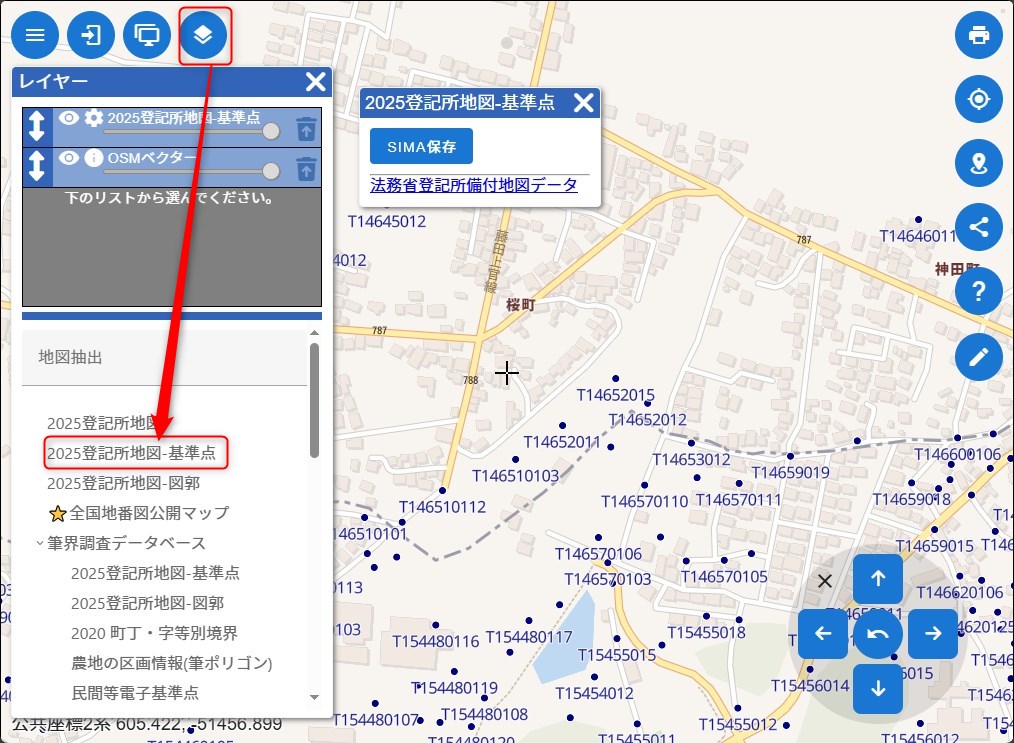Click the pencil edit button

click(978, 356)
